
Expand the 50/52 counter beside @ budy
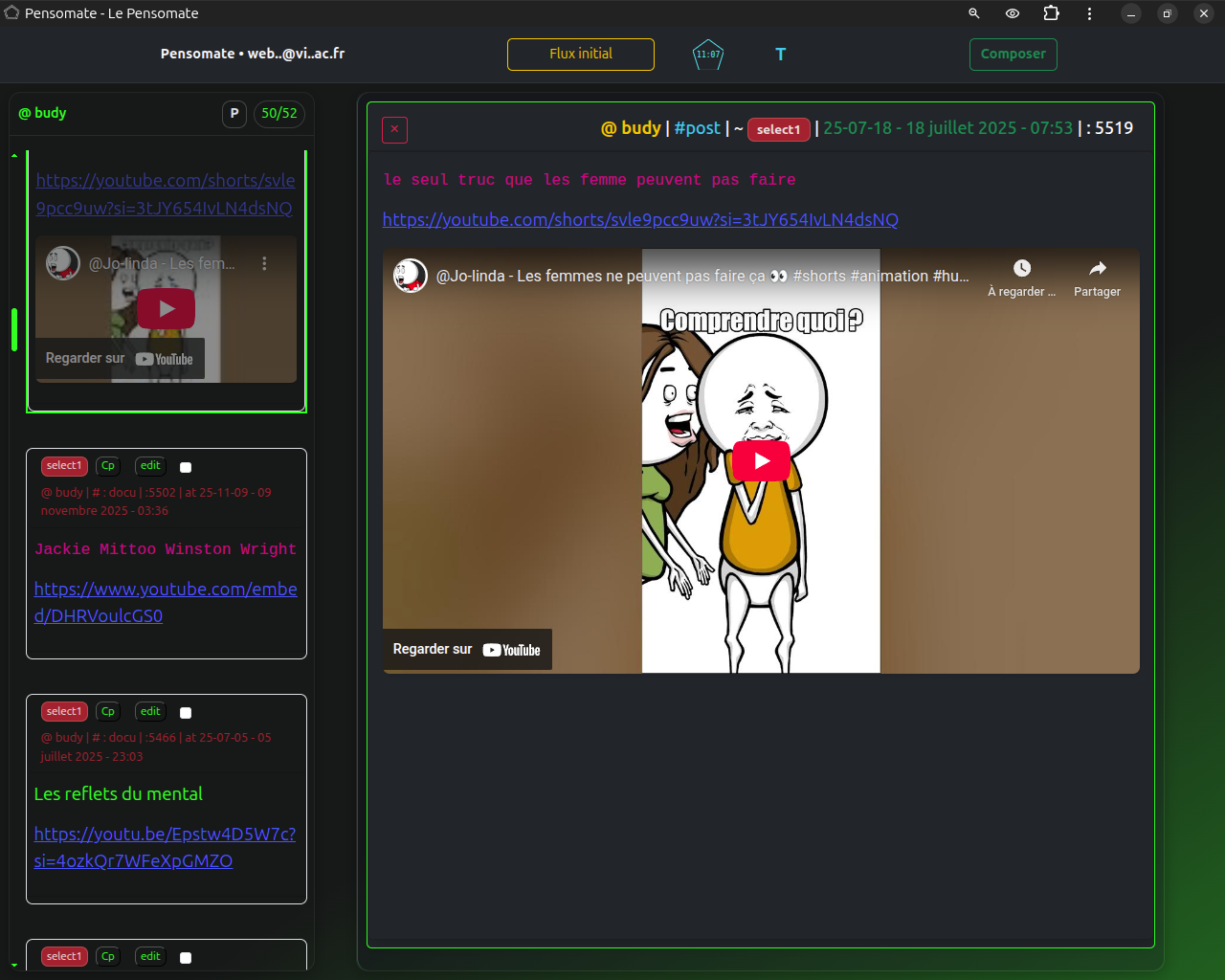coord(278,113)
